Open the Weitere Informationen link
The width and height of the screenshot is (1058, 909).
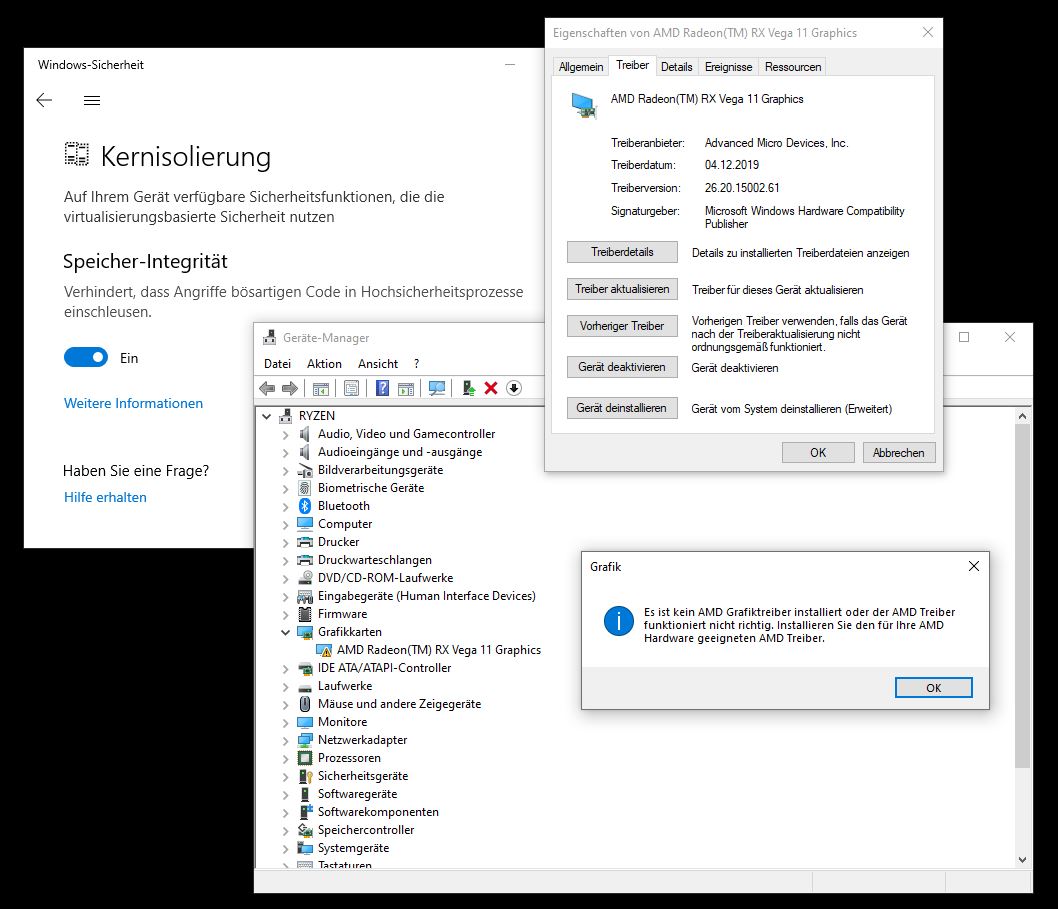[133, 403]
